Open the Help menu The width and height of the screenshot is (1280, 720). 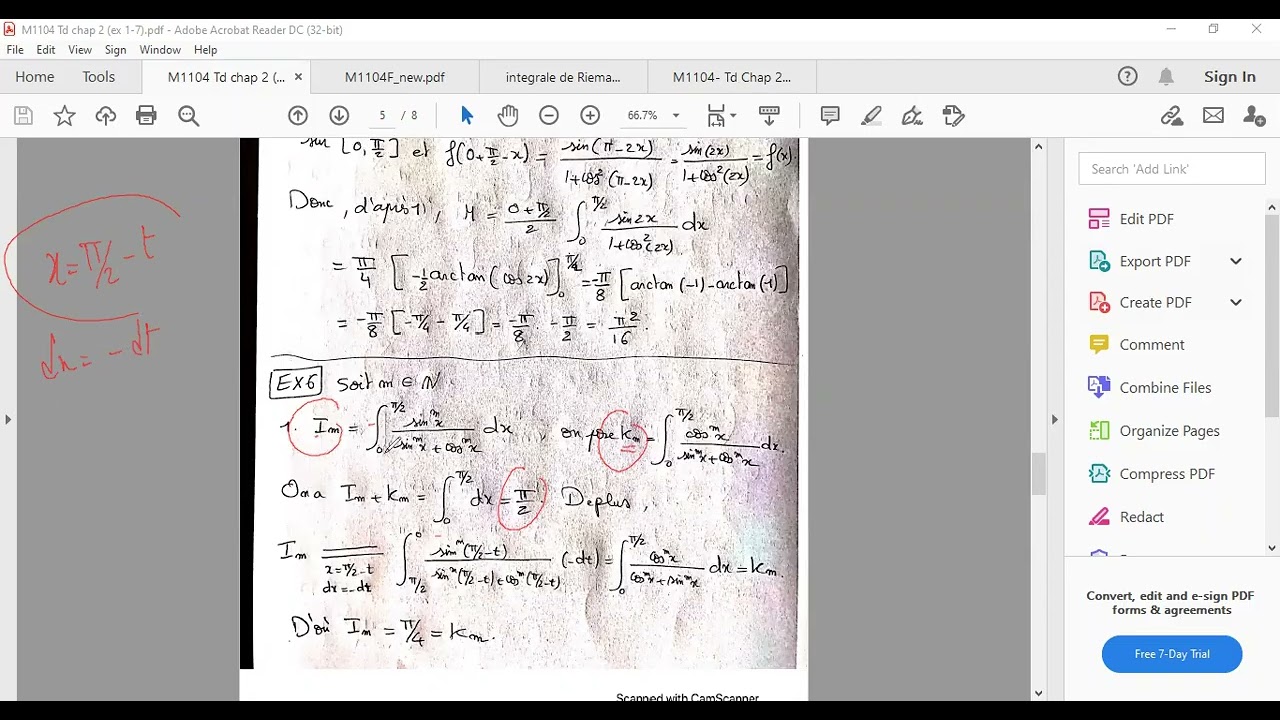tap(205, 50)
